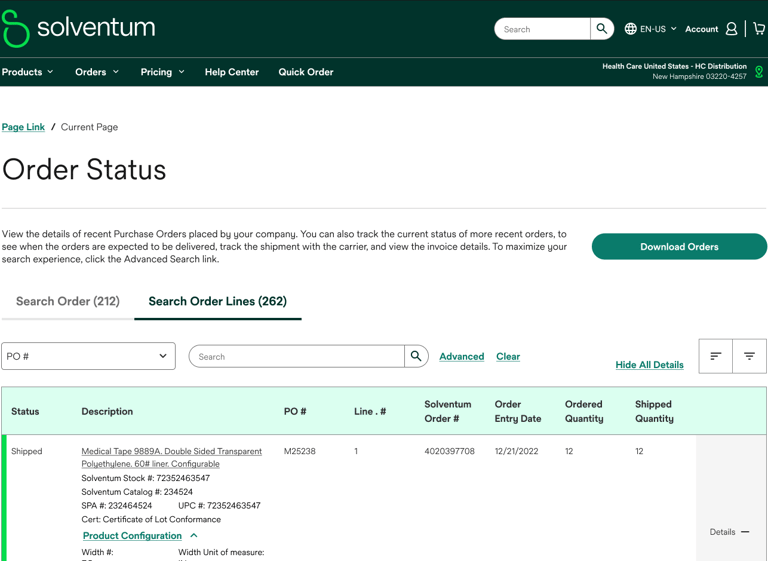Click the Ordered Quantity column header

click(x=584, y=412)
